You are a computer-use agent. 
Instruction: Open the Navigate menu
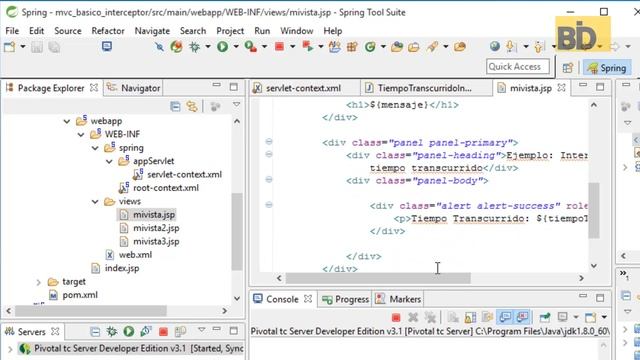(152, 31)
